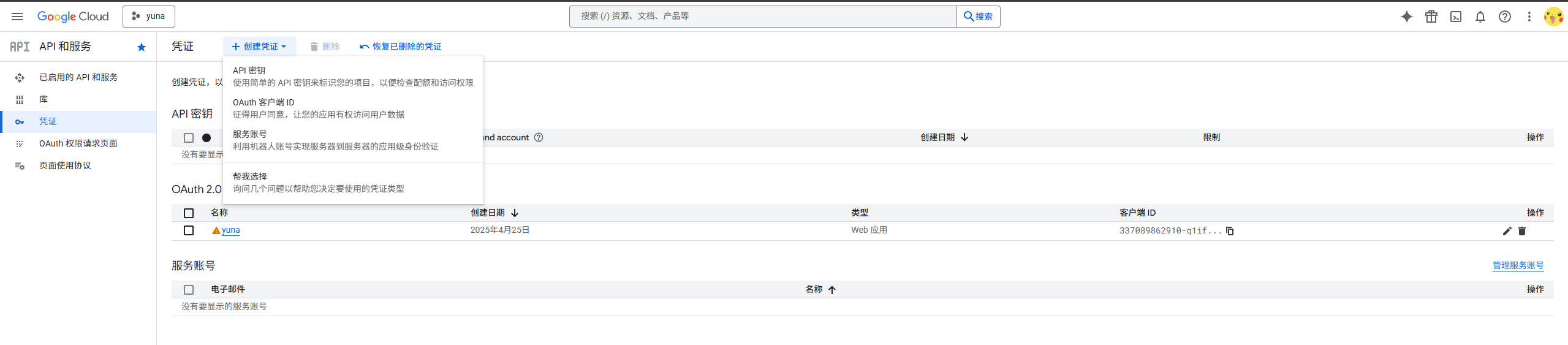Screen dimensions: 1568x345
Task: Toggle select-all checkbox in service accounts table
Action: (189, 290)
